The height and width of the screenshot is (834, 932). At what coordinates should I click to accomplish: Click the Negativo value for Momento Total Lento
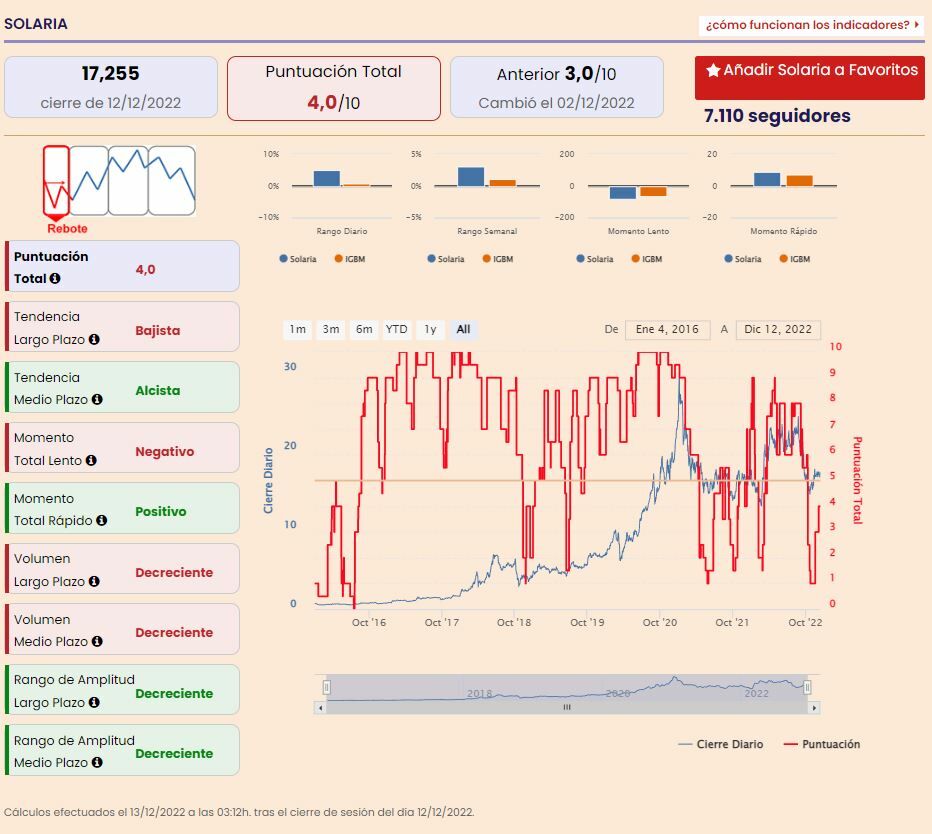pos(165,452)
